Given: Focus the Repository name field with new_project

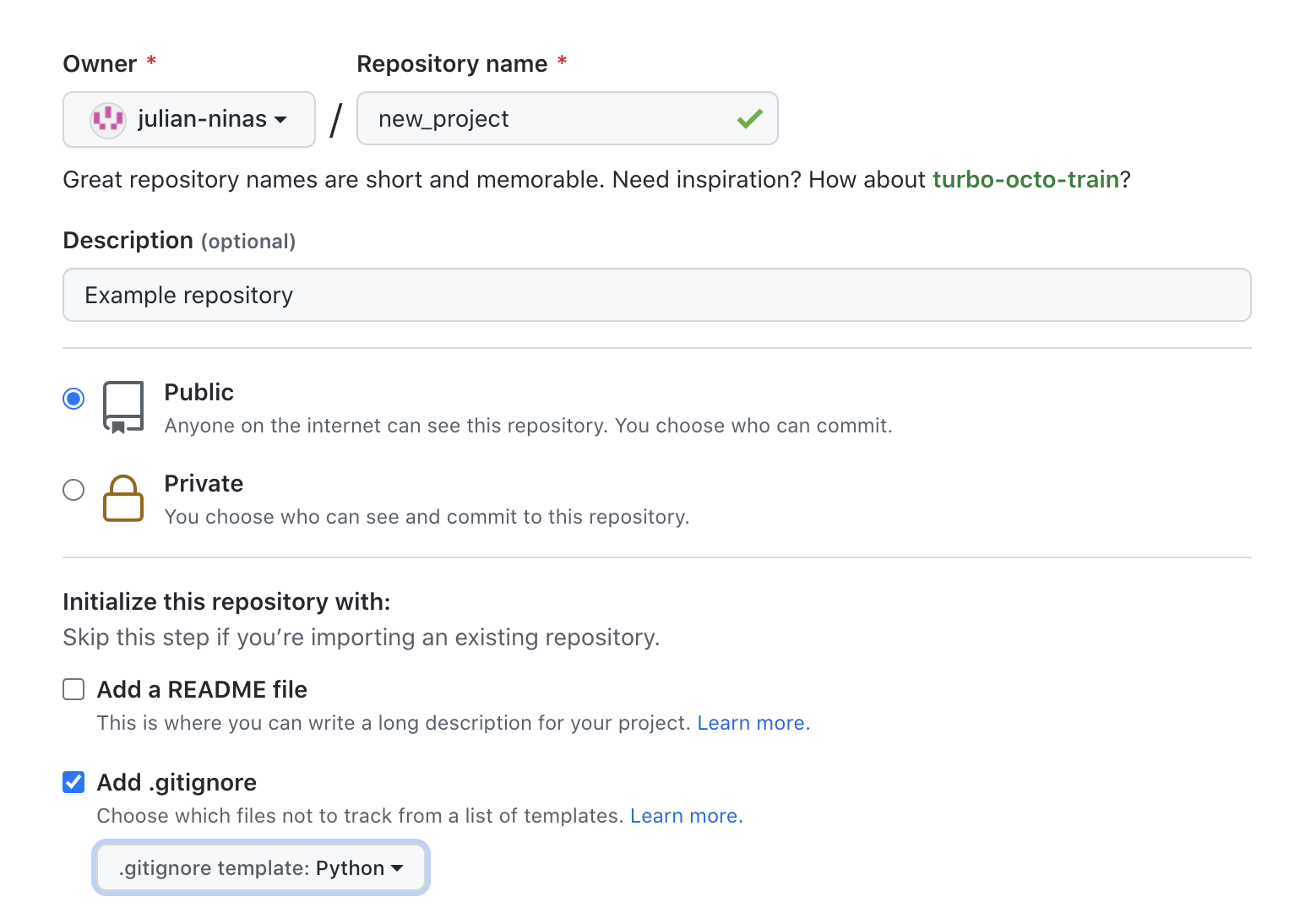Looking at the screenshot, I should pyautogui.click(x=549, y=119).
